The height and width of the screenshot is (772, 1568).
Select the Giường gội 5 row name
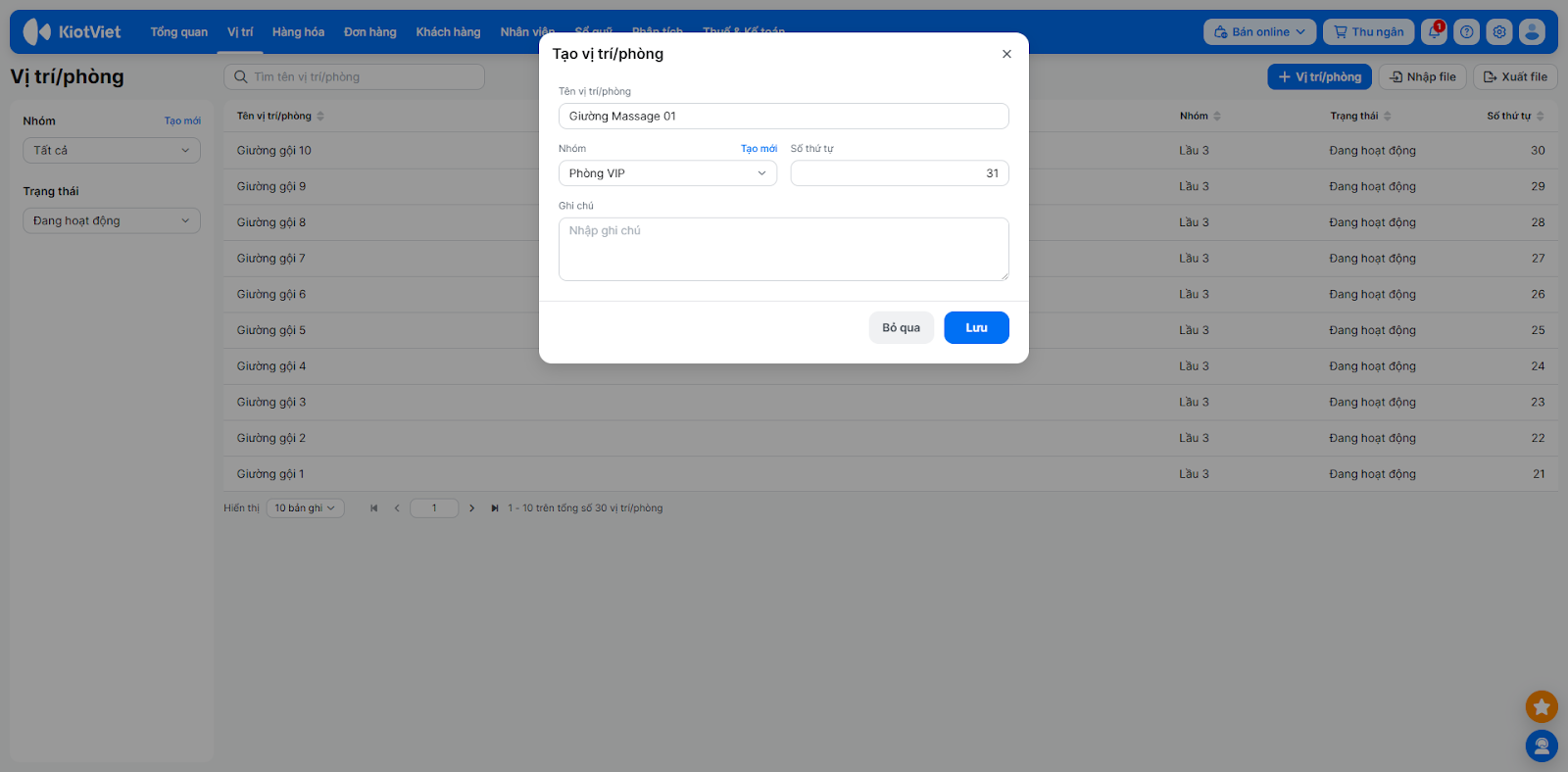[x=271, y=330]
